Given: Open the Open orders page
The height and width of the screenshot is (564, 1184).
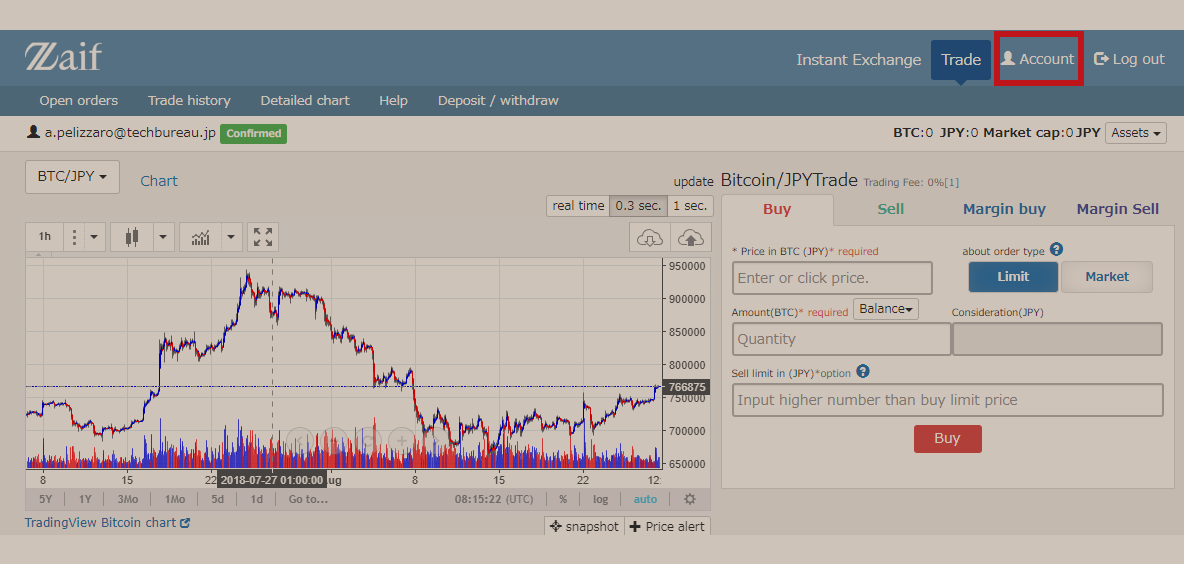Looking at the screenshot, I should click(x=79, y=100).
